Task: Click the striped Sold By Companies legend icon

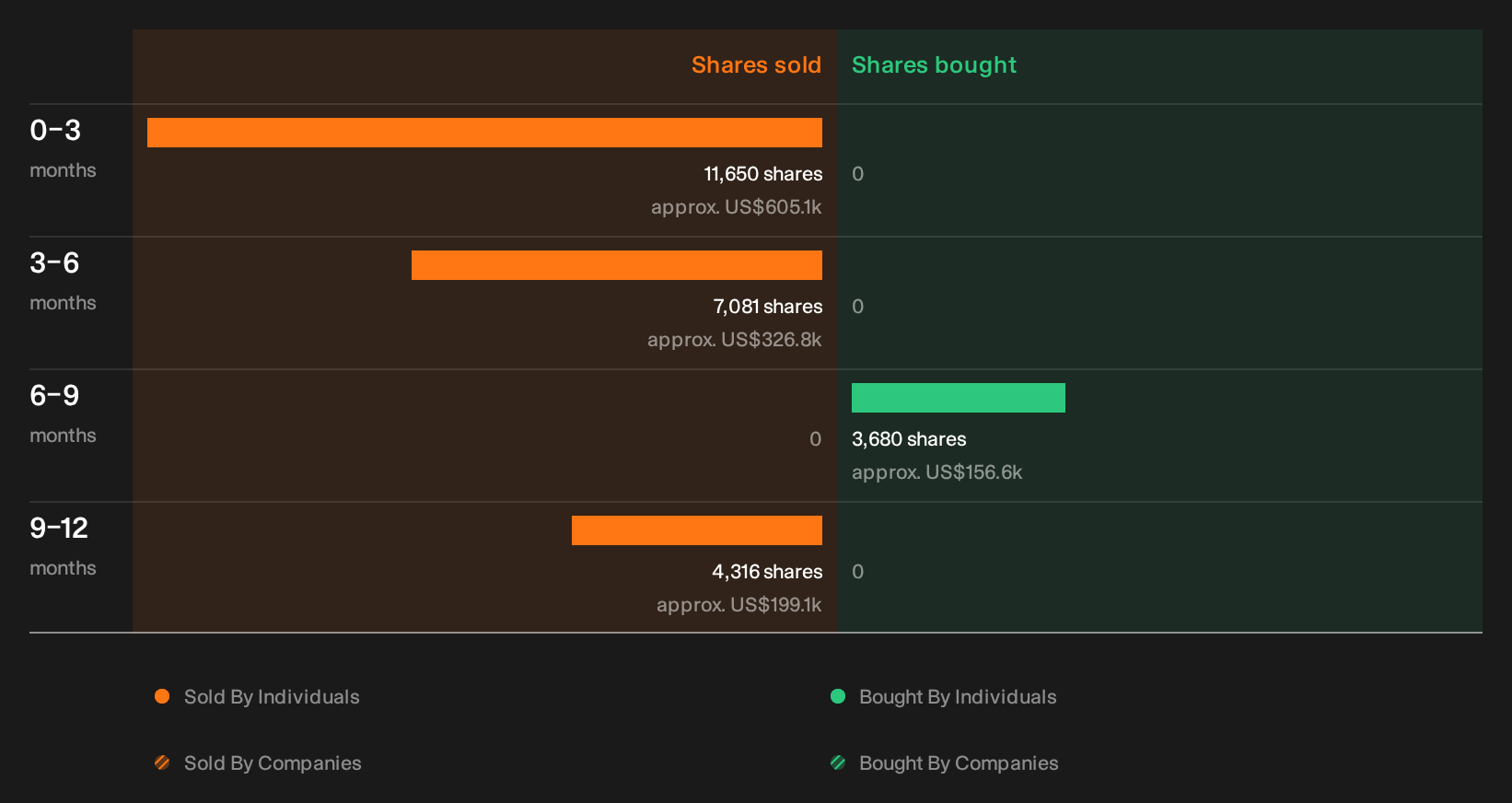Action: [162, 762]
